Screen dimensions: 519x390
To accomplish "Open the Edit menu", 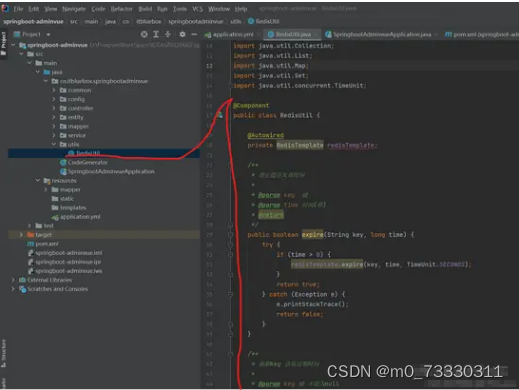I will 33,9.
